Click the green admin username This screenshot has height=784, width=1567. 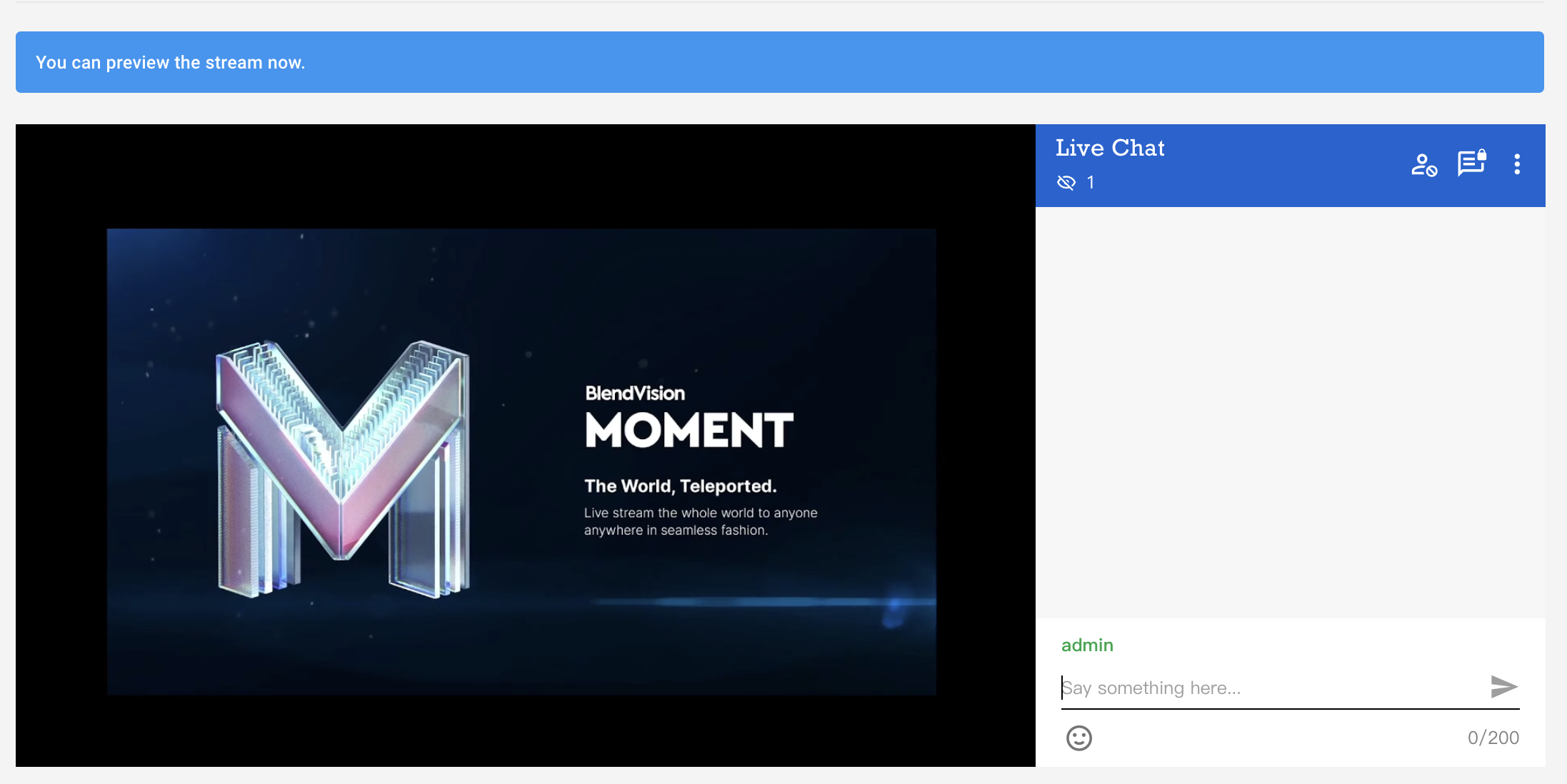coord(1086,645)
